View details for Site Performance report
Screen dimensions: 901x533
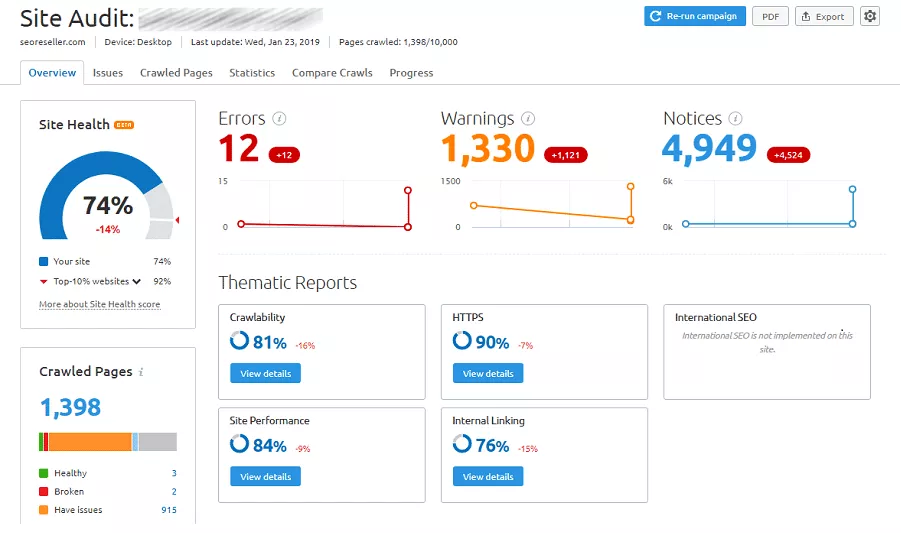click(265, 477)
